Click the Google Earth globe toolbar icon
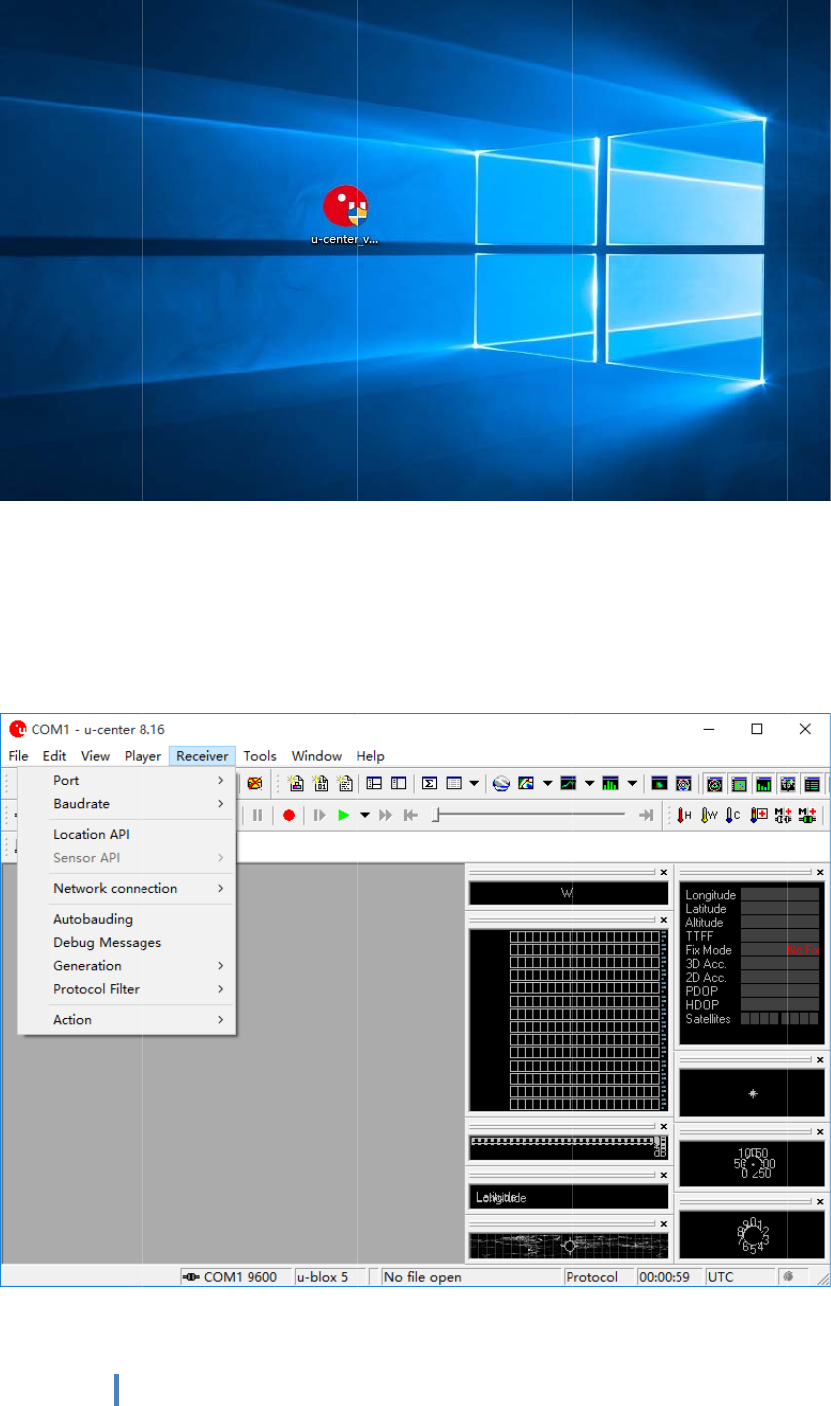The height and width of the screenshot is (1406, 831). tap(501, 784)
